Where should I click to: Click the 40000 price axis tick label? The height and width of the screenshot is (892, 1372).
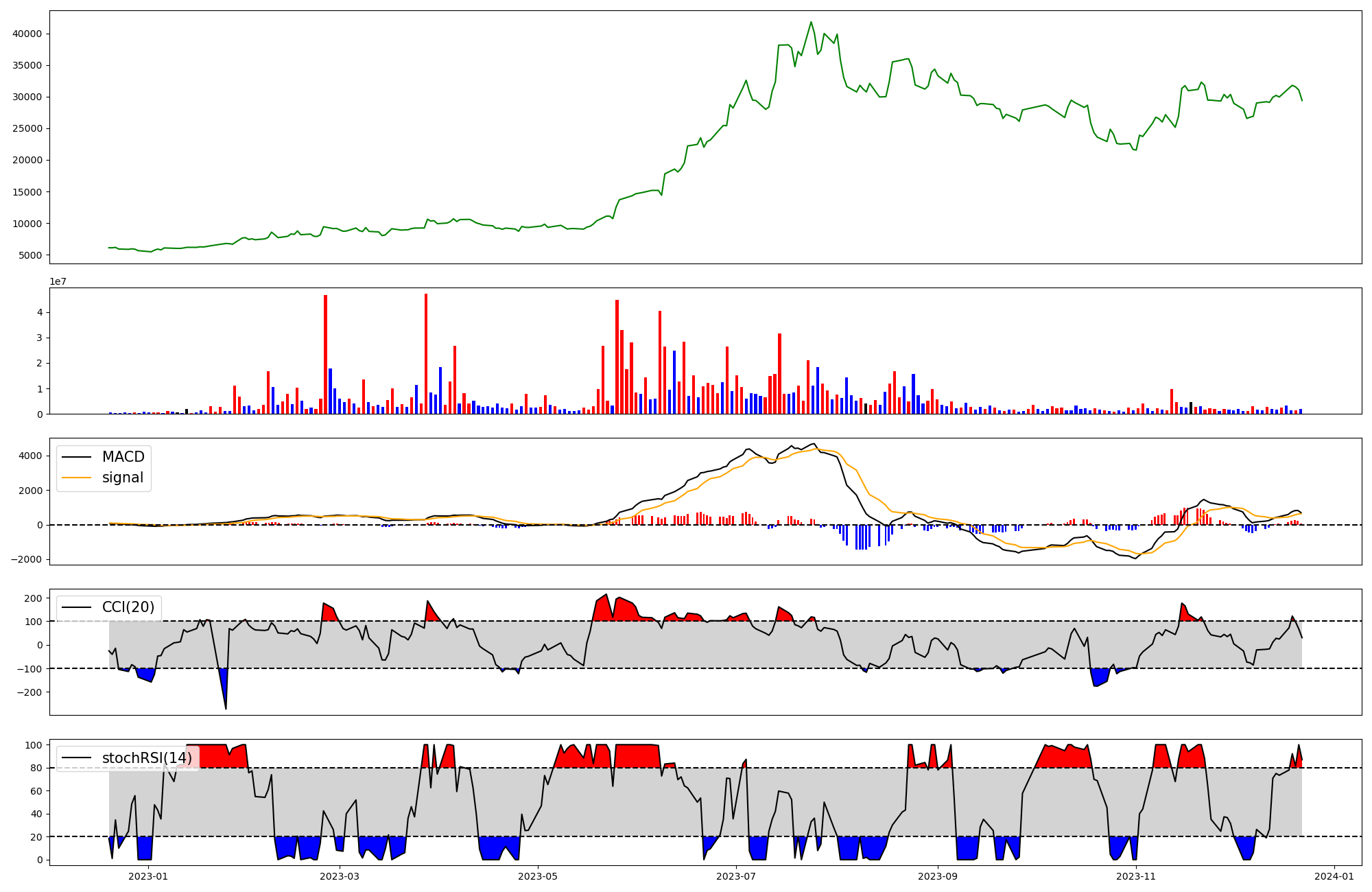(x=27, y=34)
